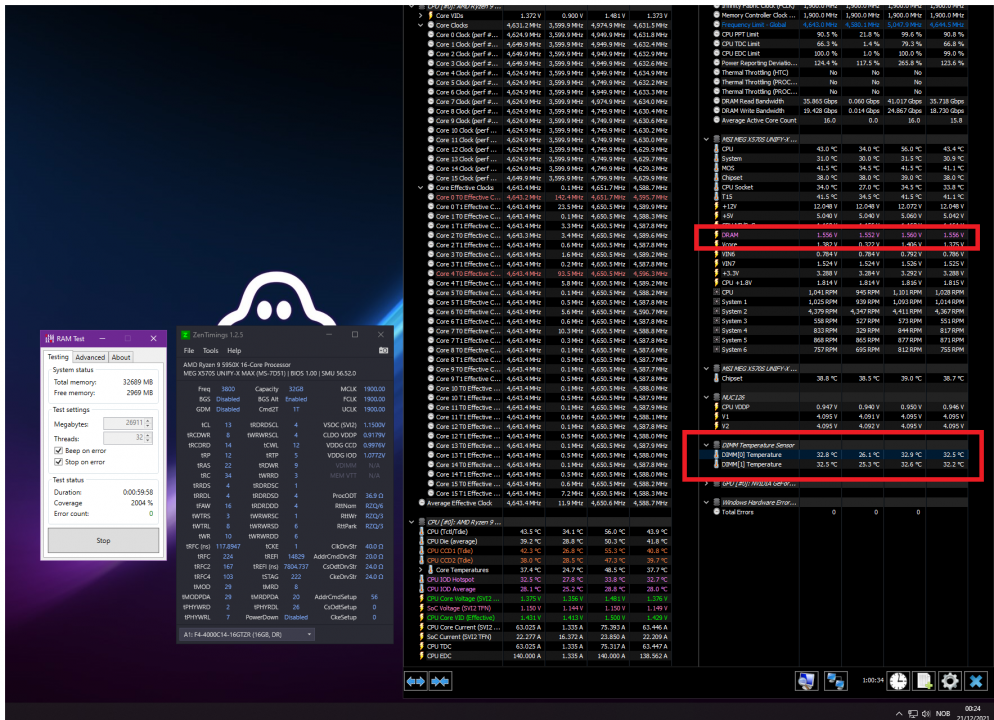
Task: Close sensors using the blue X icon
Action: (976, 681)
